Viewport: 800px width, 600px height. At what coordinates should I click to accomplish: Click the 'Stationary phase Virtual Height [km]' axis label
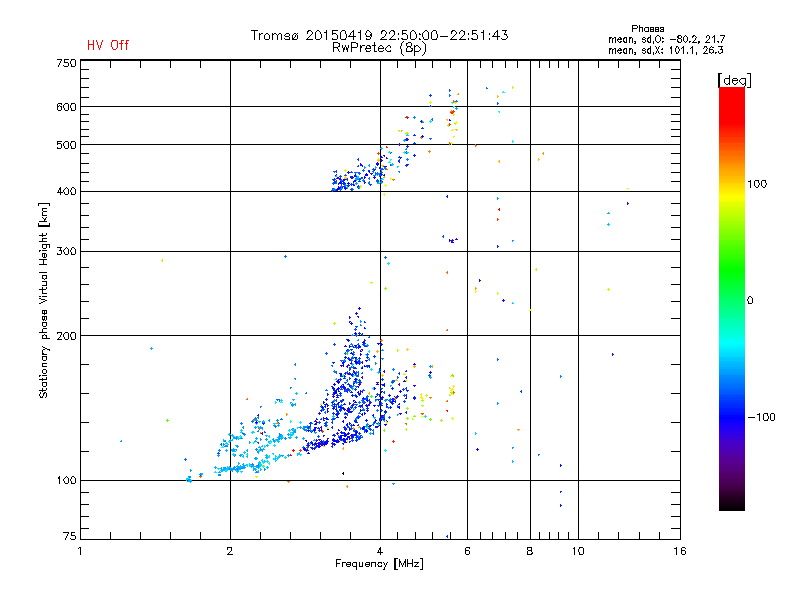[x=44, y=300]
